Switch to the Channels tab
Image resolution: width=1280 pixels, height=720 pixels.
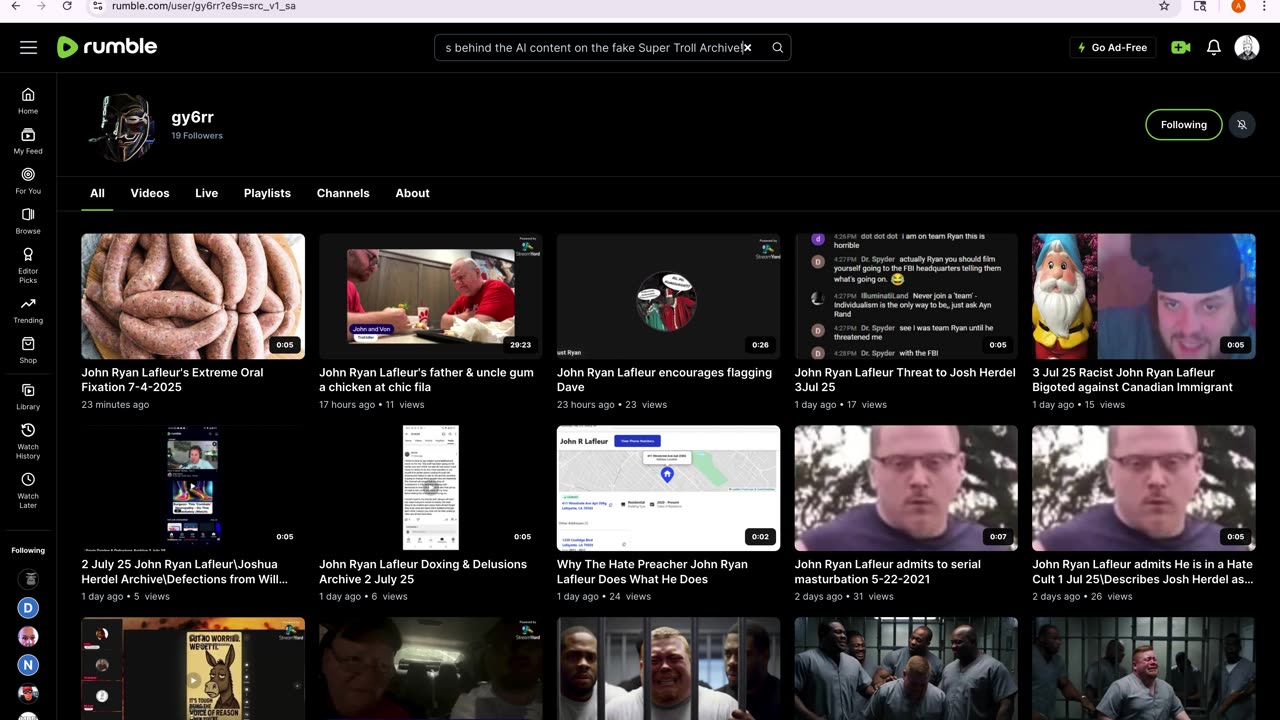coord(343,193)
